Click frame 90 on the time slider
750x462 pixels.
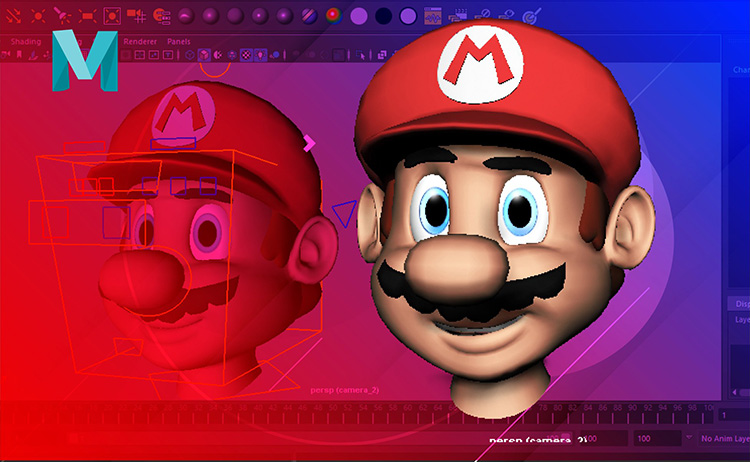click(x=632, y=408)
